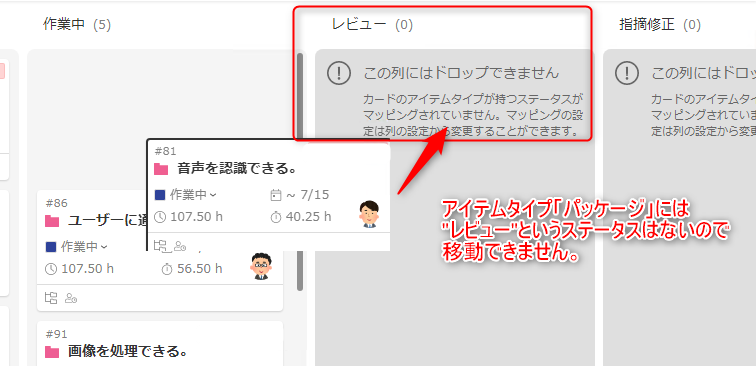Open card title 画像を処理できる。
The width and height of the screenshot is (756, 366).
[x=127, y=352]
